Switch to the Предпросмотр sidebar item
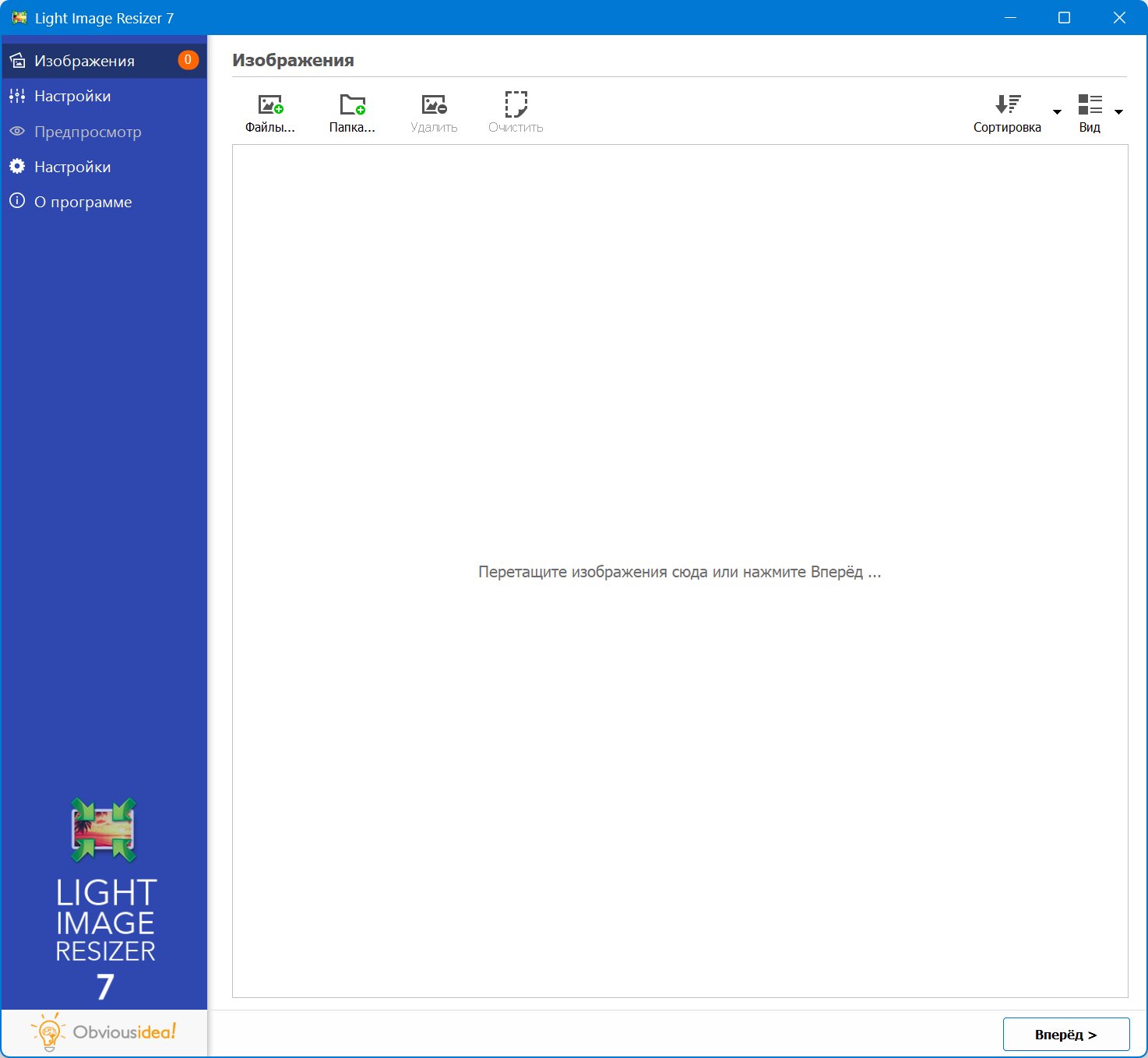 (x=87, y=132)
